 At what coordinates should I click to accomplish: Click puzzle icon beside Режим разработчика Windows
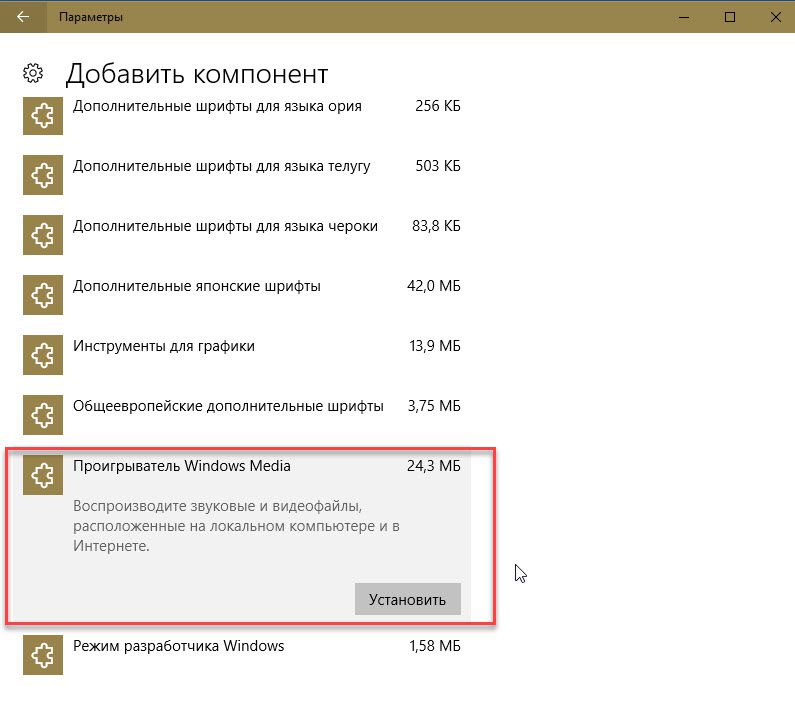[x=42, y=655]
